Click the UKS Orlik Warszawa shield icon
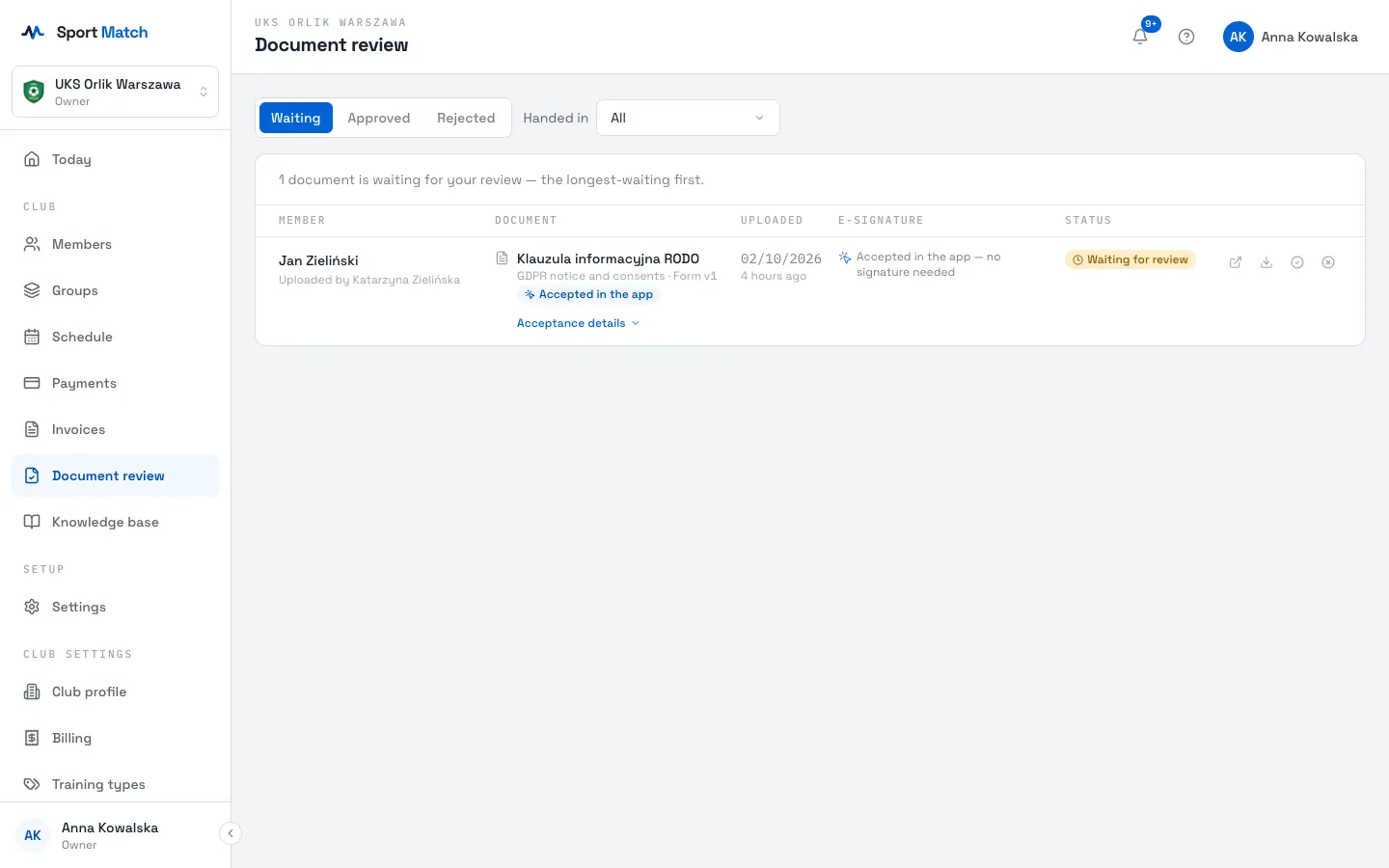1389x868 pixels. pyautogui.click(x=34, y=92)
